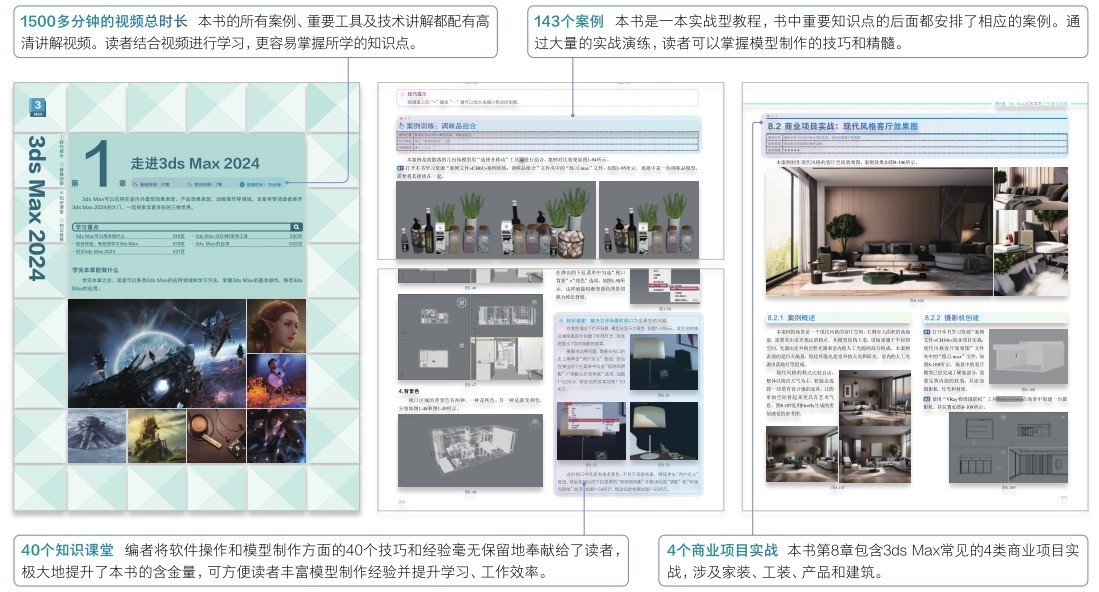Click the elf woman portrait image
The image size is (1099, 592).
[276, 326]
